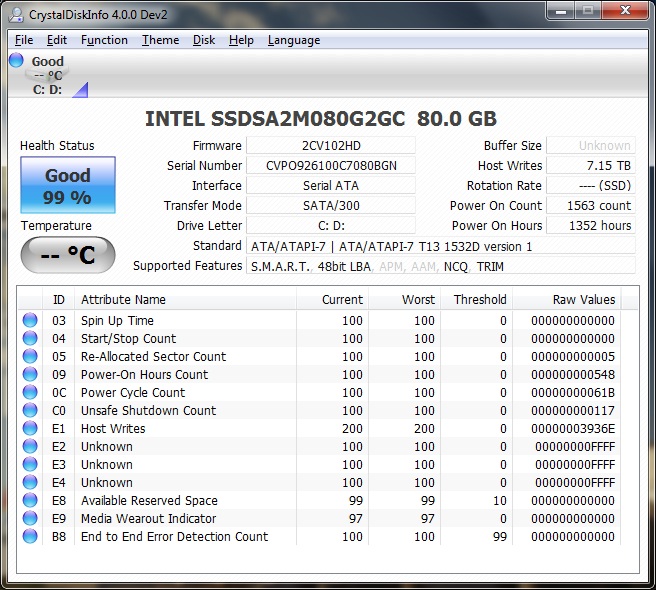Click the Worst column header
This screenshot has width=656, height=590.
405,300
